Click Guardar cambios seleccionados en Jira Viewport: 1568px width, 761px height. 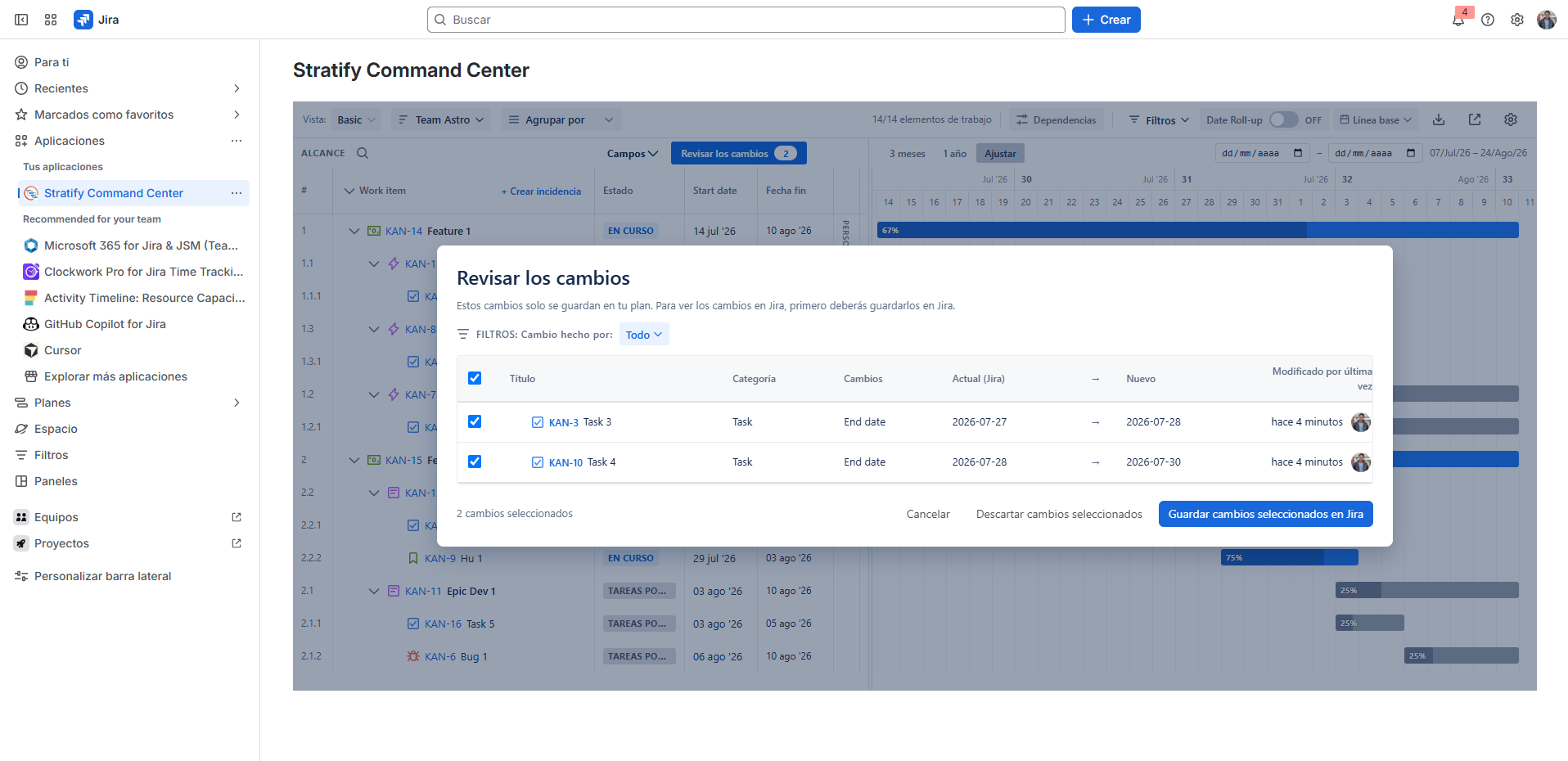[x=1265, y=514]
